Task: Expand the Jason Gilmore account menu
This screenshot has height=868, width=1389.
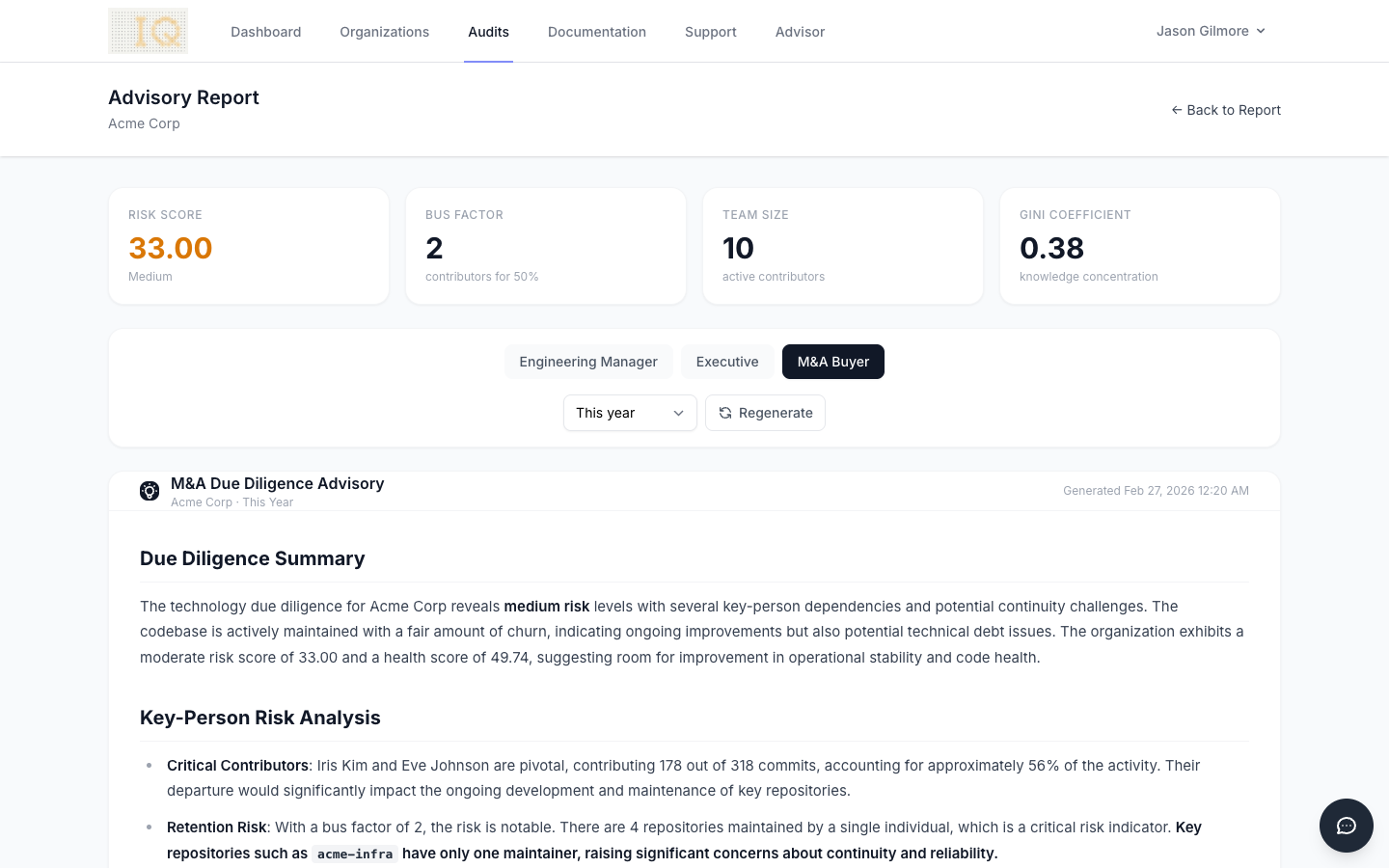Action: tap(1210, 31)
